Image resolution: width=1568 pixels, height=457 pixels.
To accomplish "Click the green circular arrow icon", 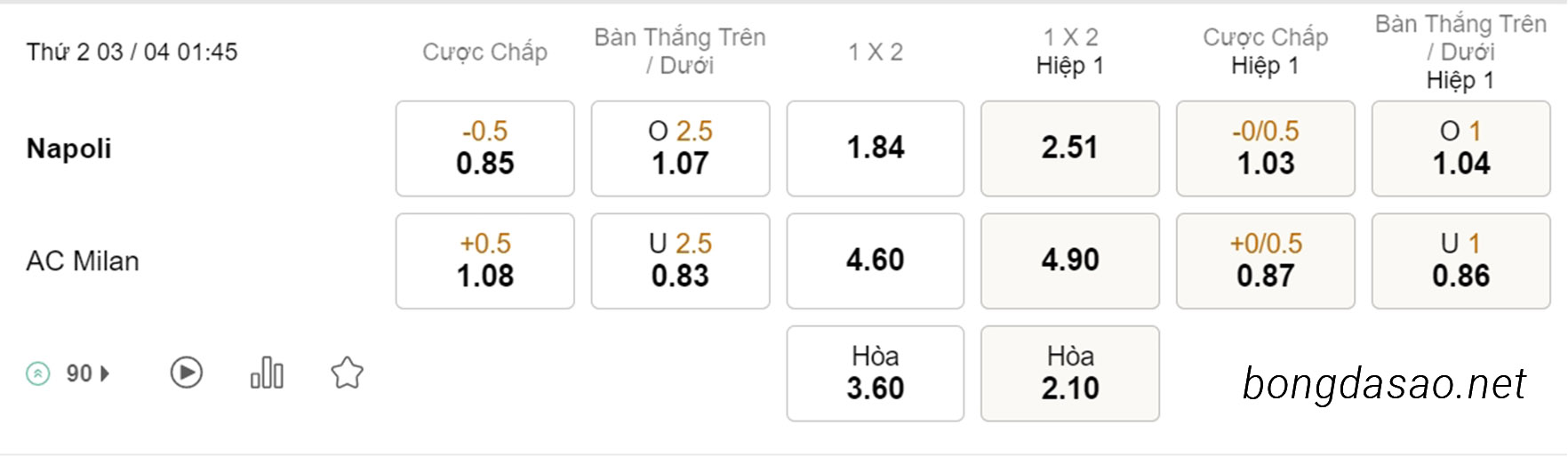I will coord(38,373).
